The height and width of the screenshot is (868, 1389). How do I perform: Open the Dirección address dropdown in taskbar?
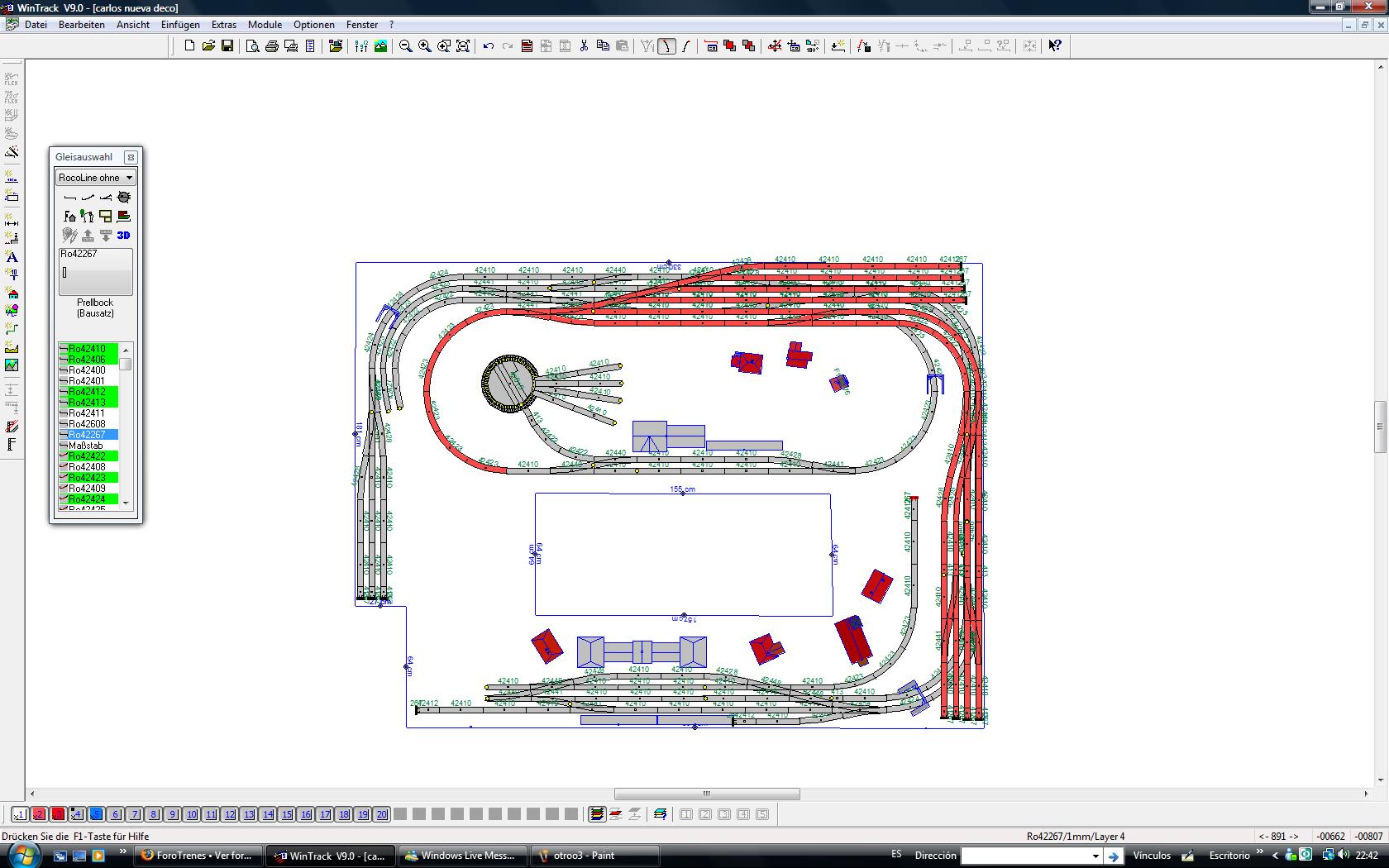click(1095, 856)
